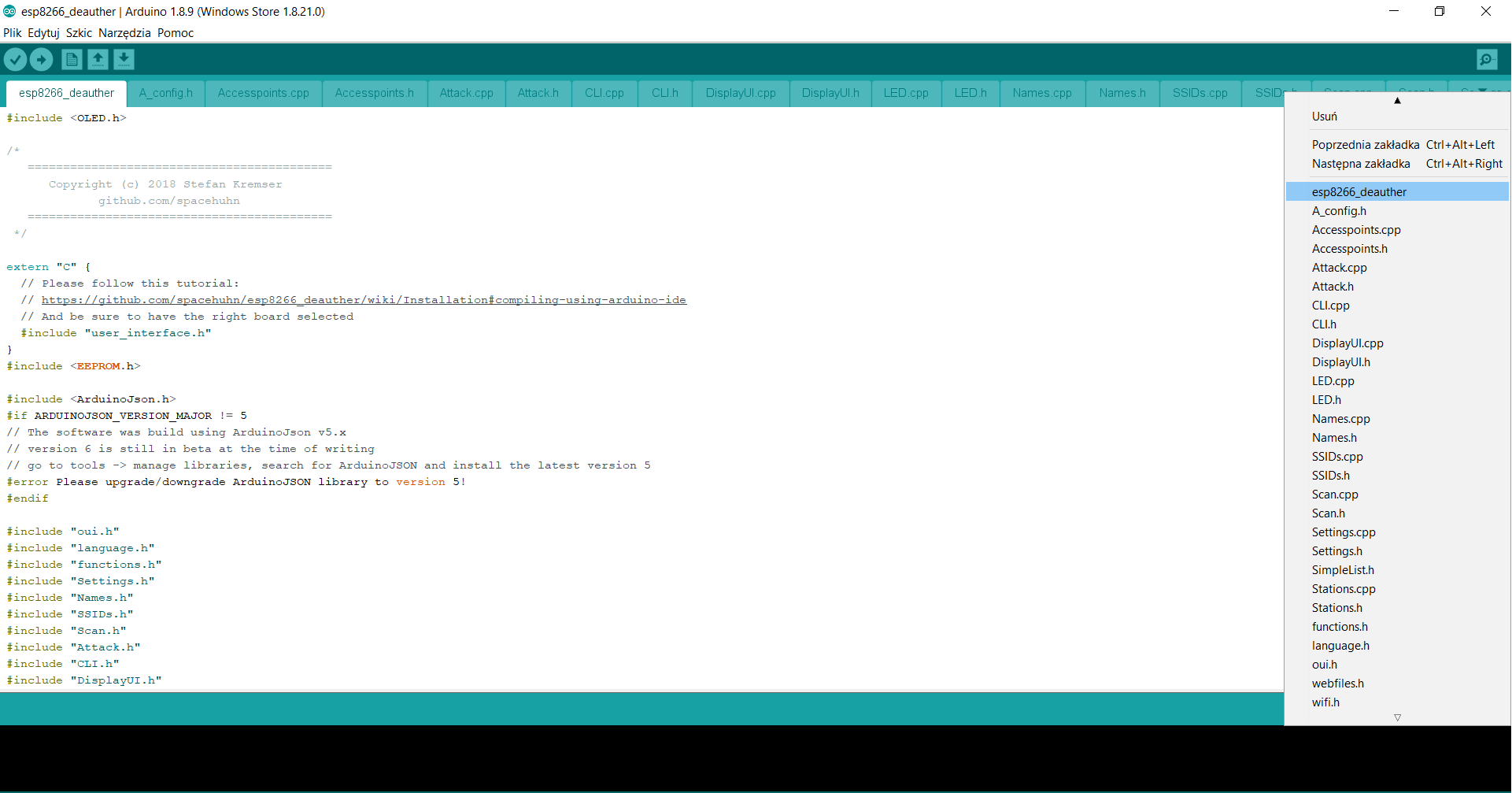Select Scan.h in the dropdown list
1512x793 pixels.
pos(1397,513)
